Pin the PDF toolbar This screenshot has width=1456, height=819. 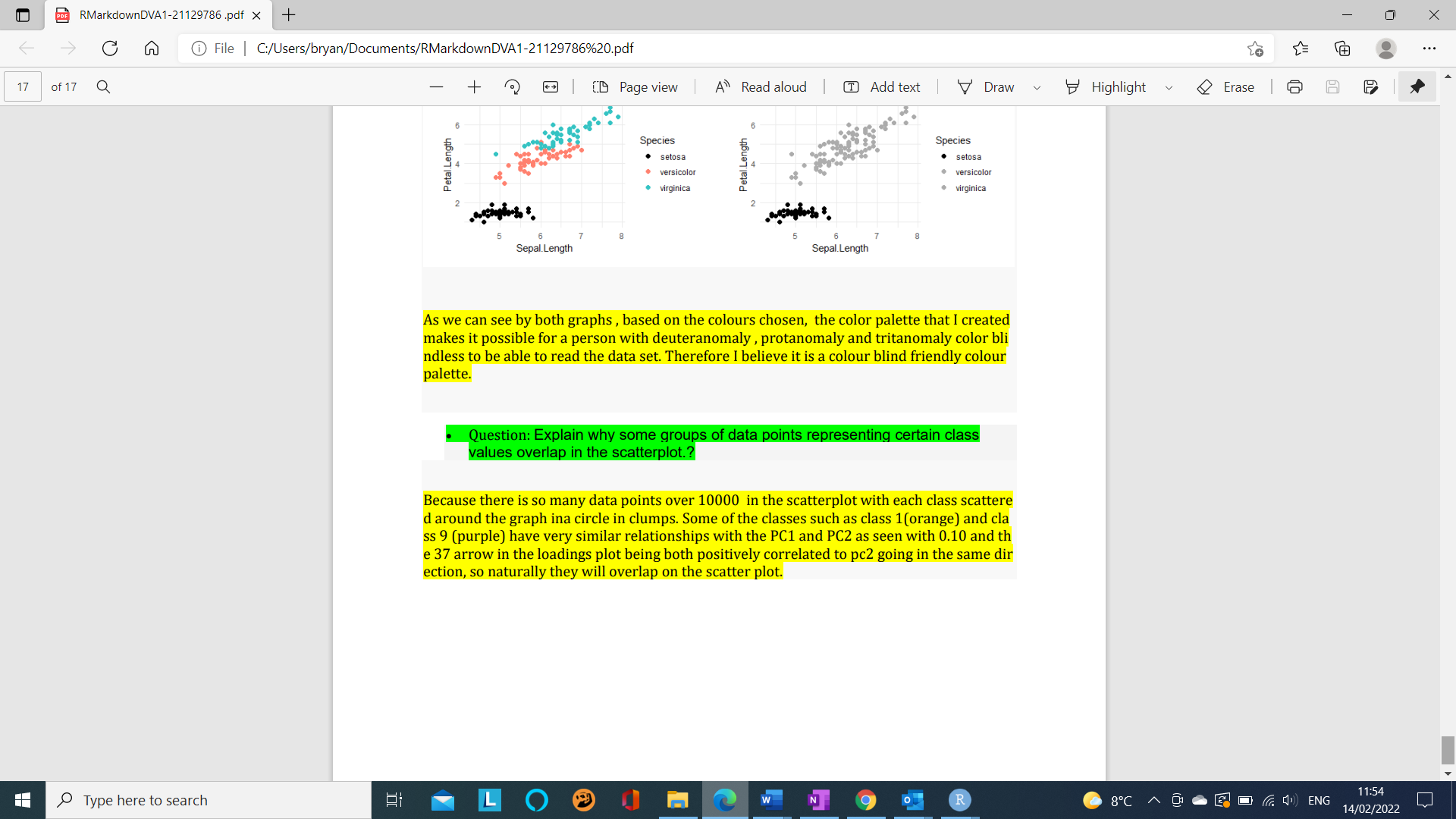click(x=1417, y=86)
